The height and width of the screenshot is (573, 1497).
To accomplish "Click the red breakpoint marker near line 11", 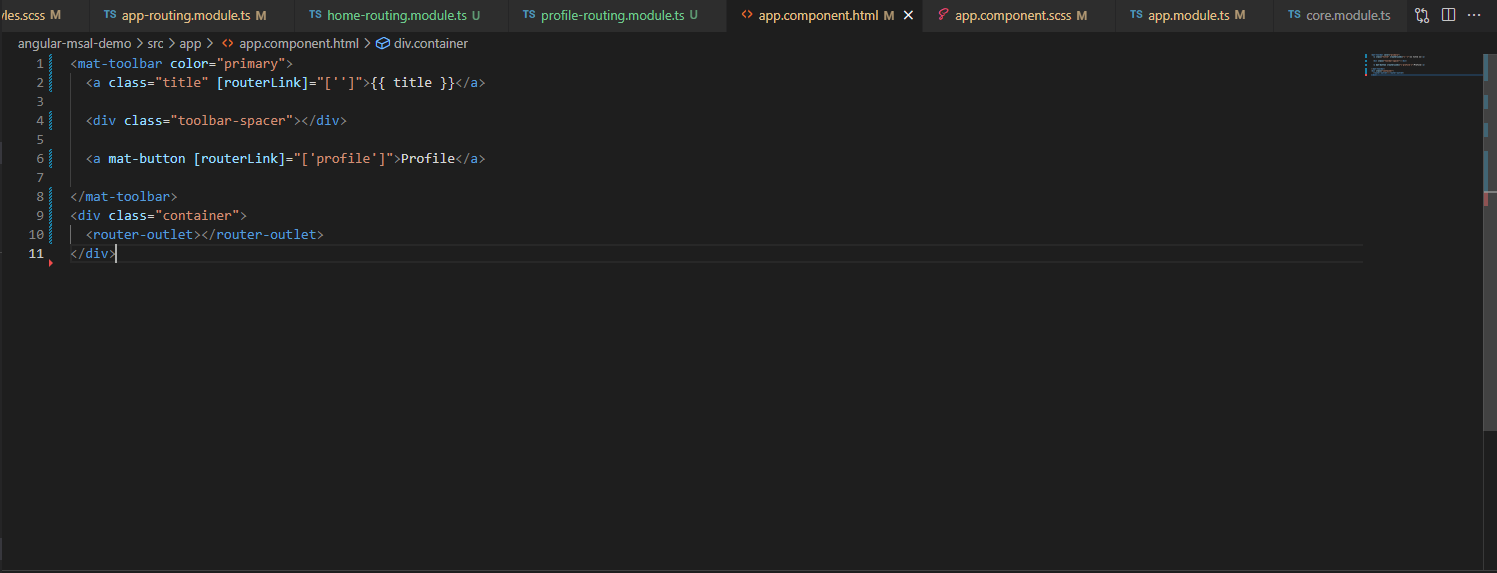I will tap(50, 263).
